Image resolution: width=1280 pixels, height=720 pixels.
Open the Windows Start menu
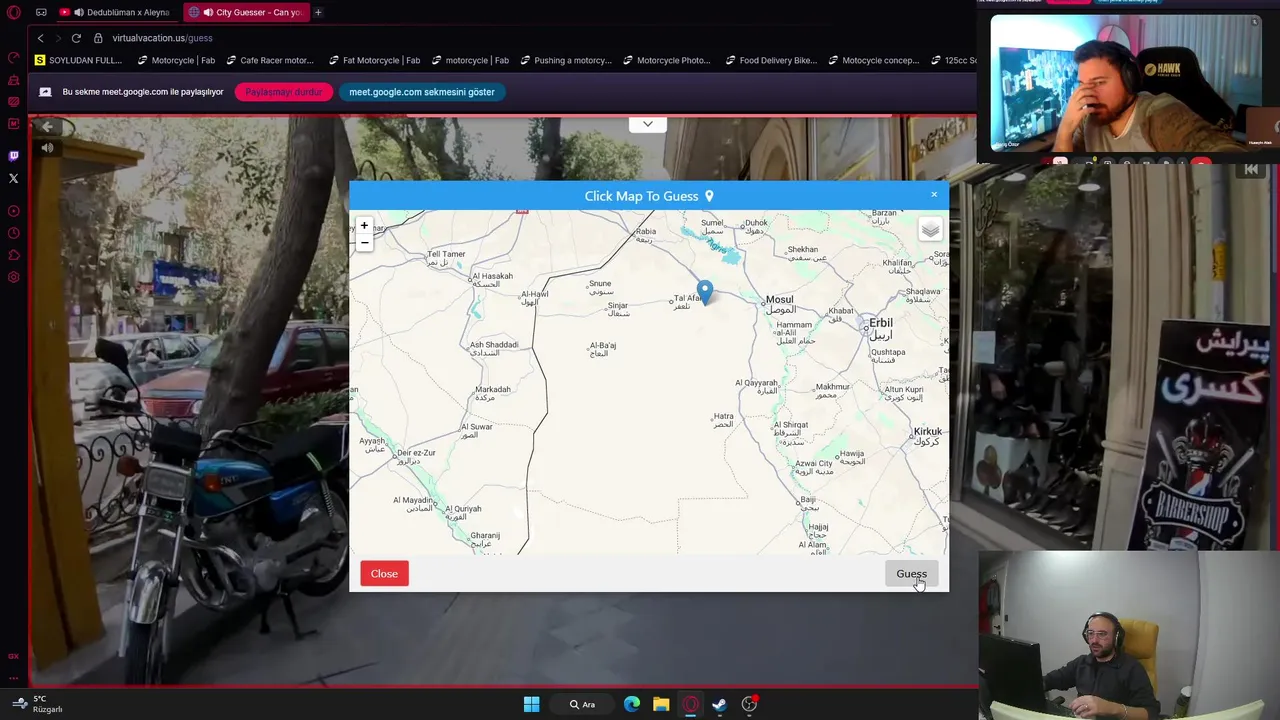(x=531, y=704)
